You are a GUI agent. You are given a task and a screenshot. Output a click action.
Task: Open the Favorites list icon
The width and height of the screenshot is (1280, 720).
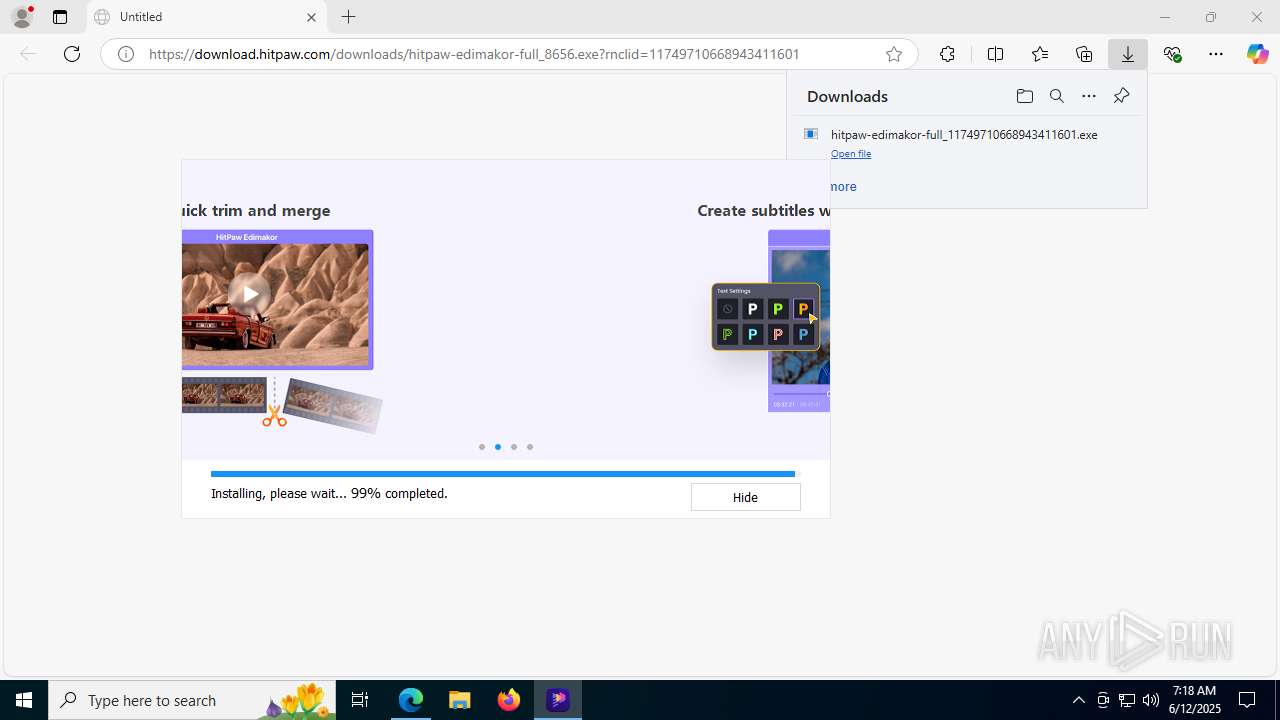(1040, 54)
